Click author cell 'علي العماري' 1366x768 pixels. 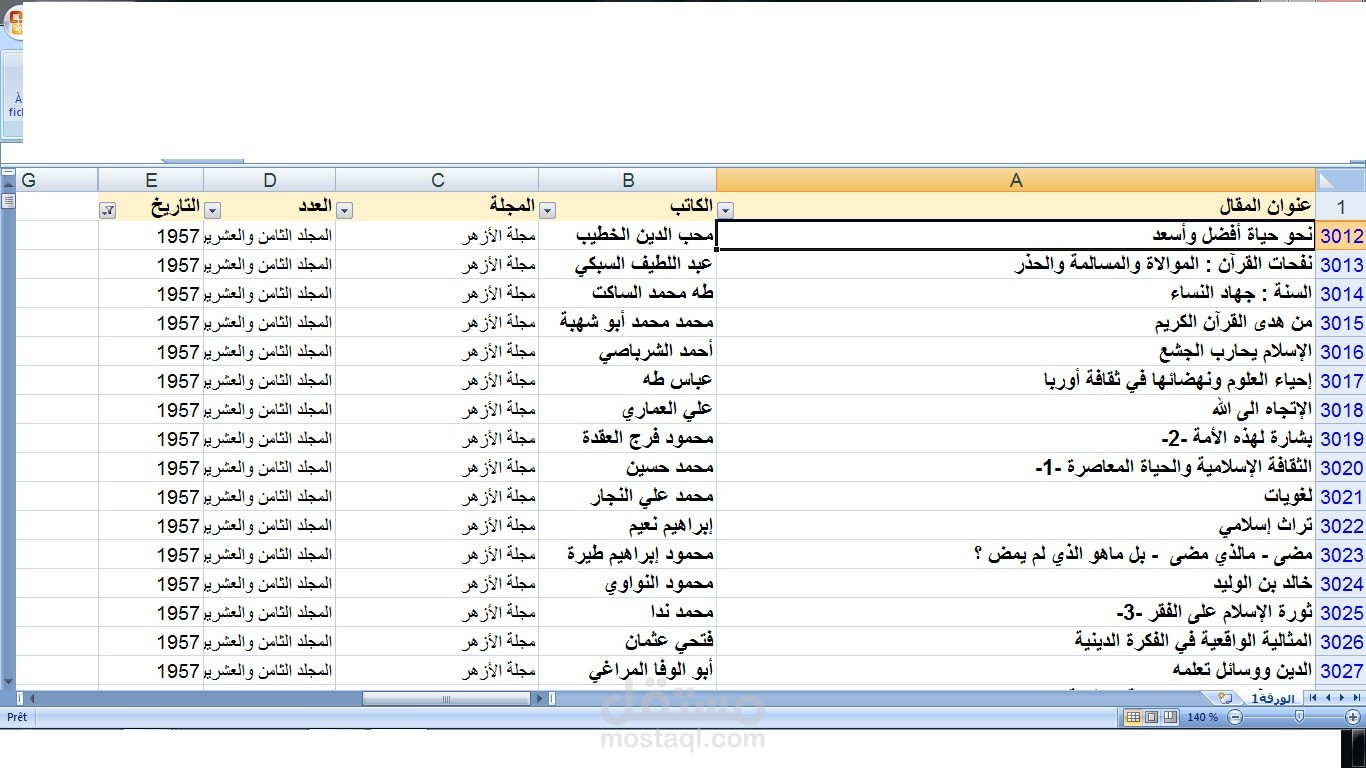point(628,410)
